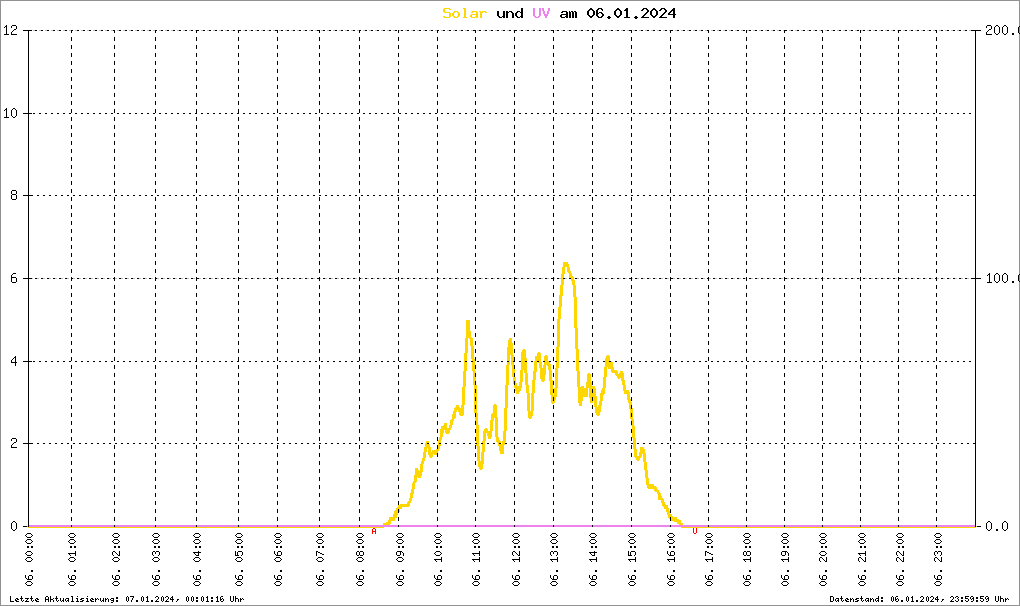Select the date '06.01.2024' in chart title
The image size is (1020, 606).
[631, 13]
